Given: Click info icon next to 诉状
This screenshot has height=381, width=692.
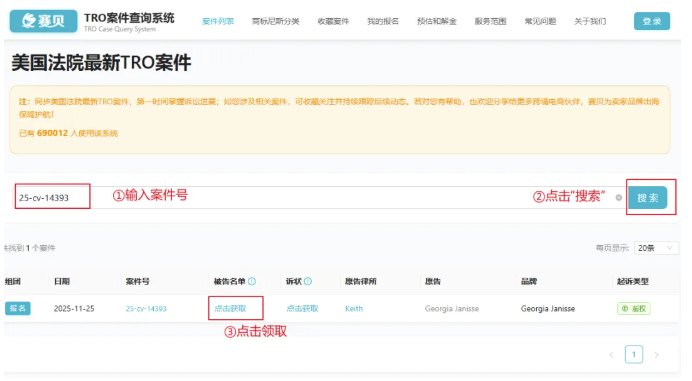Looking at the screenshot, I should pyautogui.click(x=308, y=281).
